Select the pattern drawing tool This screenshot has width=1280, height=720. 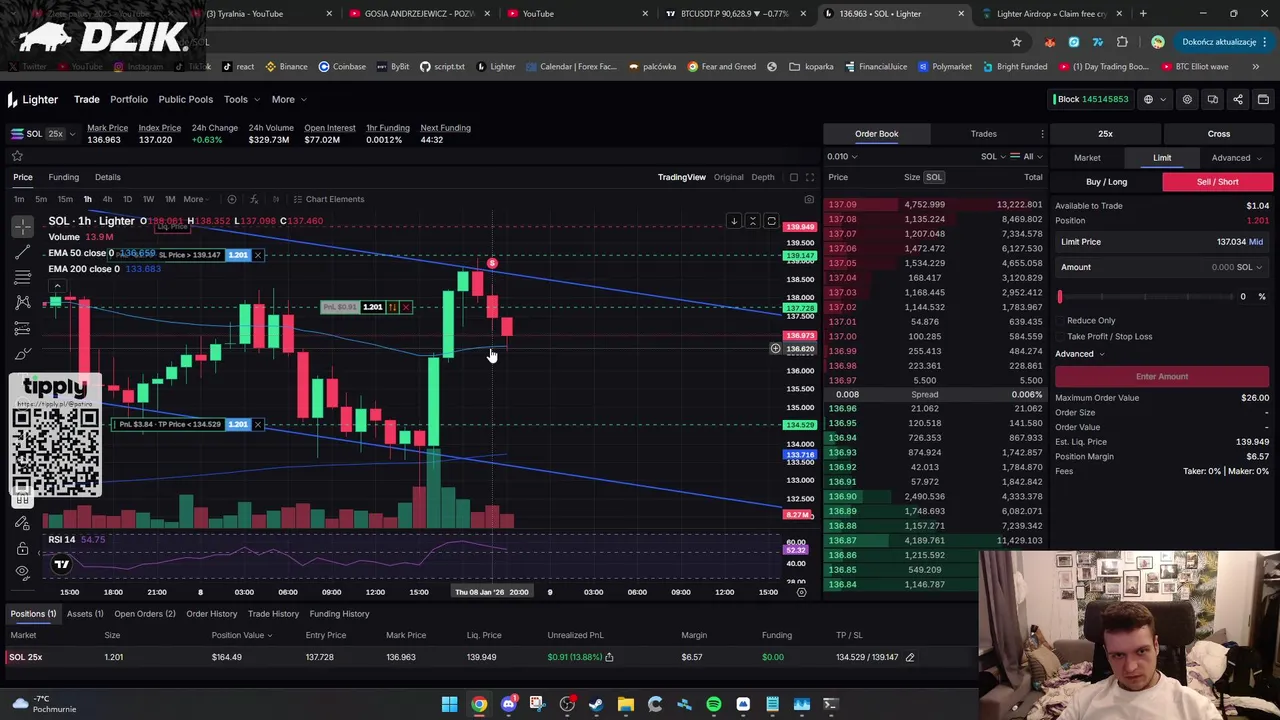coord(22,302)
